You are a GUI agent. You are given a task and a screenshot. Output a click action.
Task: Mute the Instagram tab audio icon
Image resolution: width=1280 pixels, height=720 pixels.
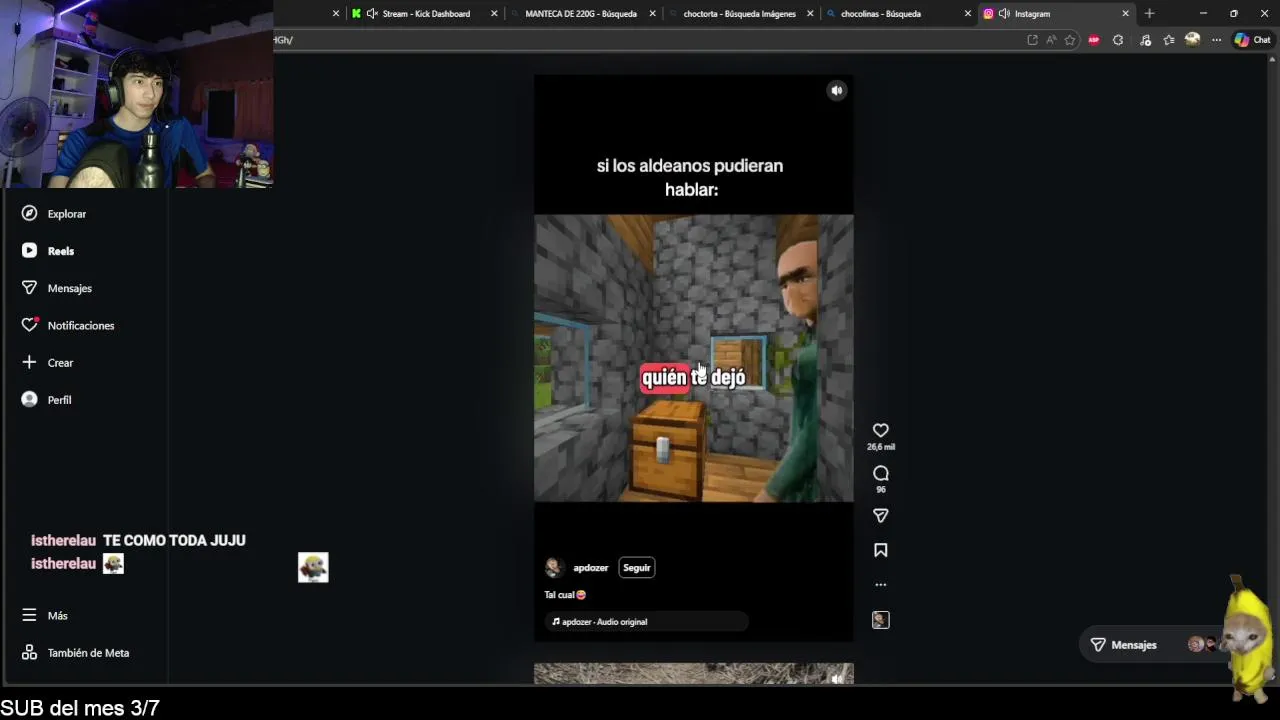pos(1004,14)
